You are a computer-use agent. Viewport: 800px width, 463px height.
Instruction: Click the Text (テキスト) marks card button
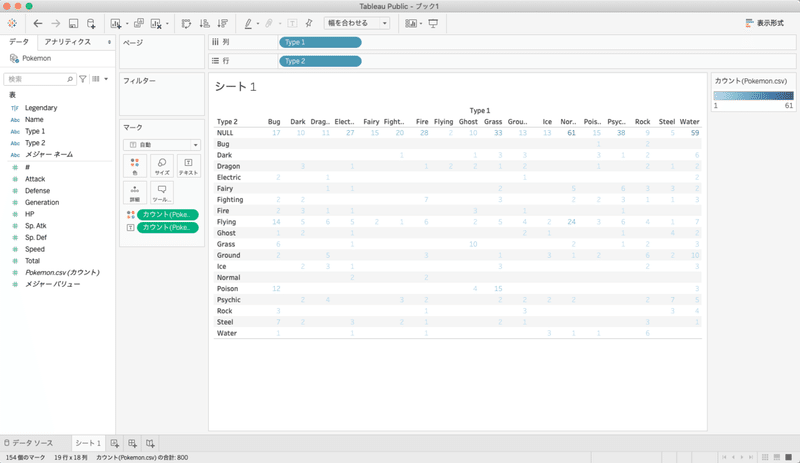pos(188,166)
